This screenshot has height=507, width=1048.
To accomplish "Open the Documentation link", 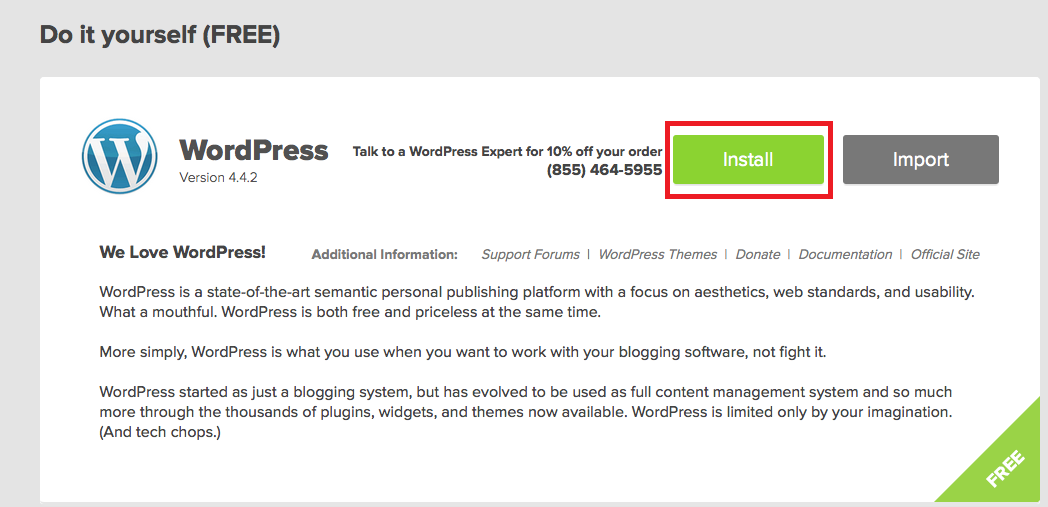I will 845,255.
